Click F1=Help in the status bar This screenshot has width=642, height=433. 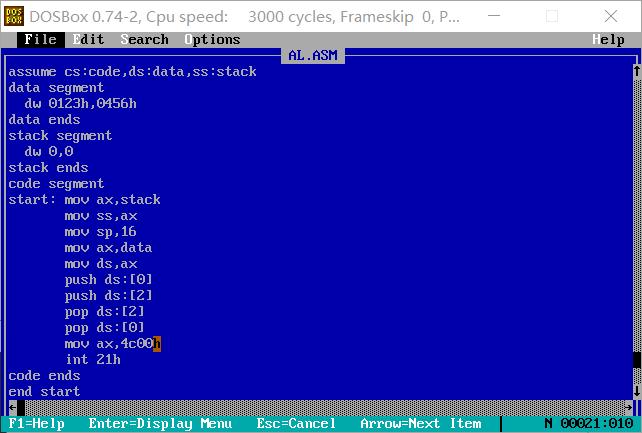(x=36, y=423)
